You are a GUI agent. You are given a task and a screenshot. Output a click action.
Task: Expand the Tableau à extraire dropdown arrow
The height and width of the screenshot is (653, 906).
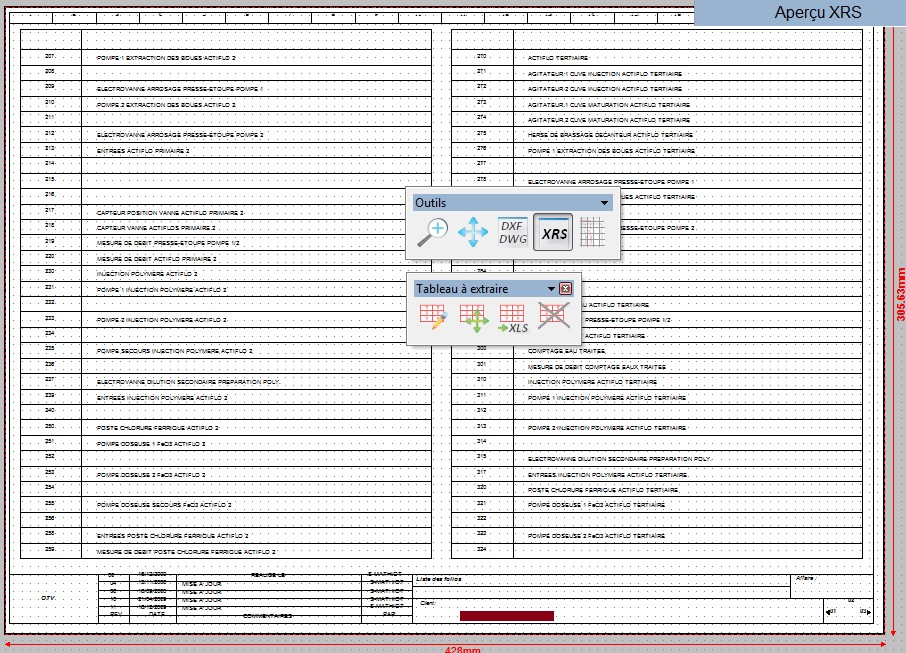(x=551, y=289)
